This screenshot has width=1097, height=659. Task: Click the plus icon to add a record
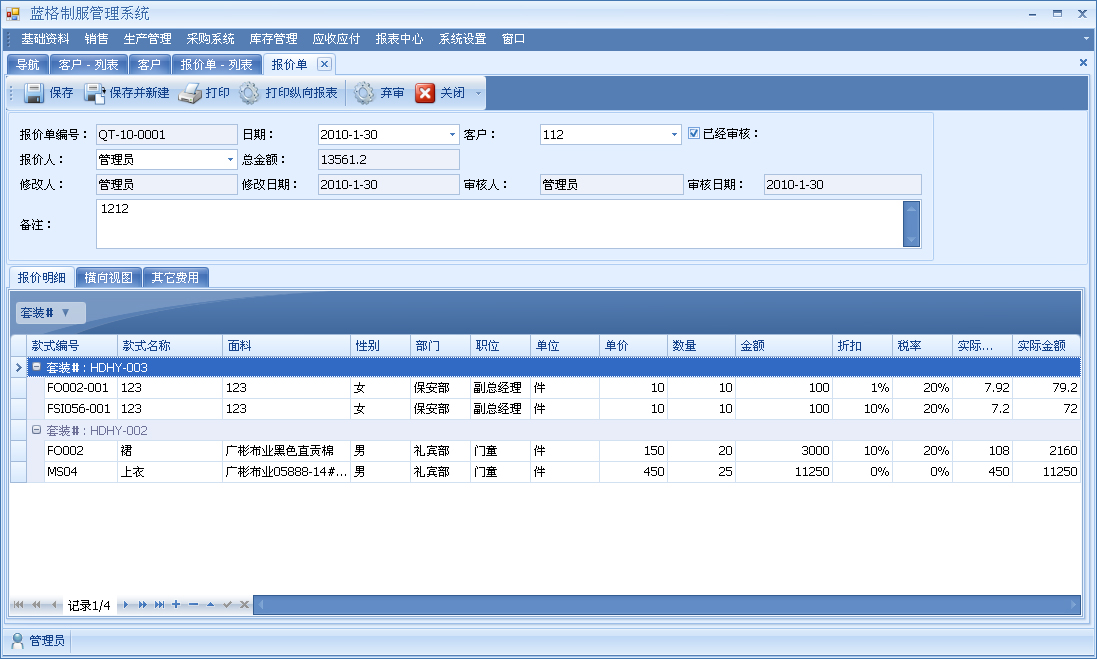[176, 605]
